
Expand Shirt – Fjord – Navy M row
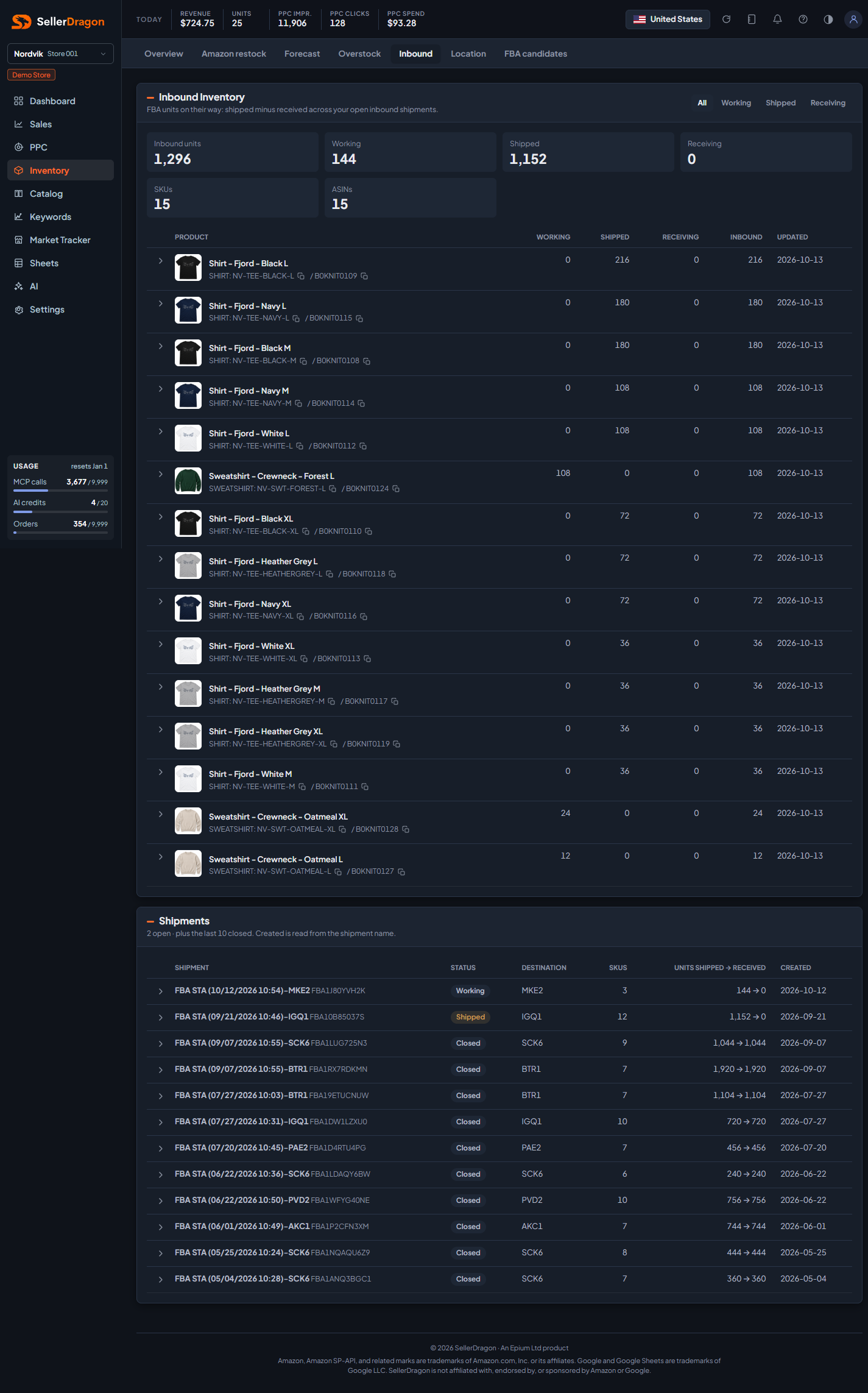[x=161, y=389]
